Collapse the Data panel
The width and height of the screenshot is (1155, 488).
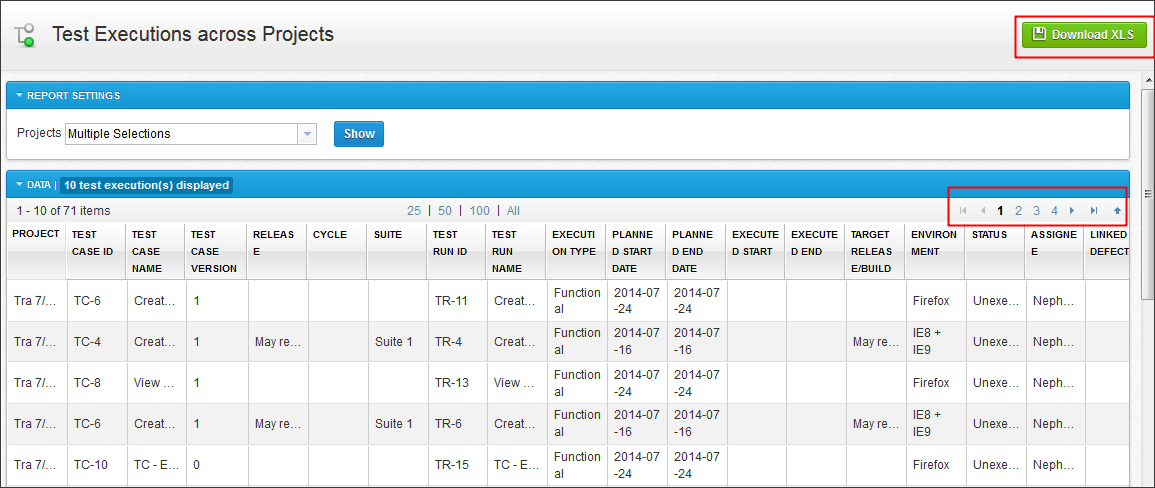coord(19,185)
